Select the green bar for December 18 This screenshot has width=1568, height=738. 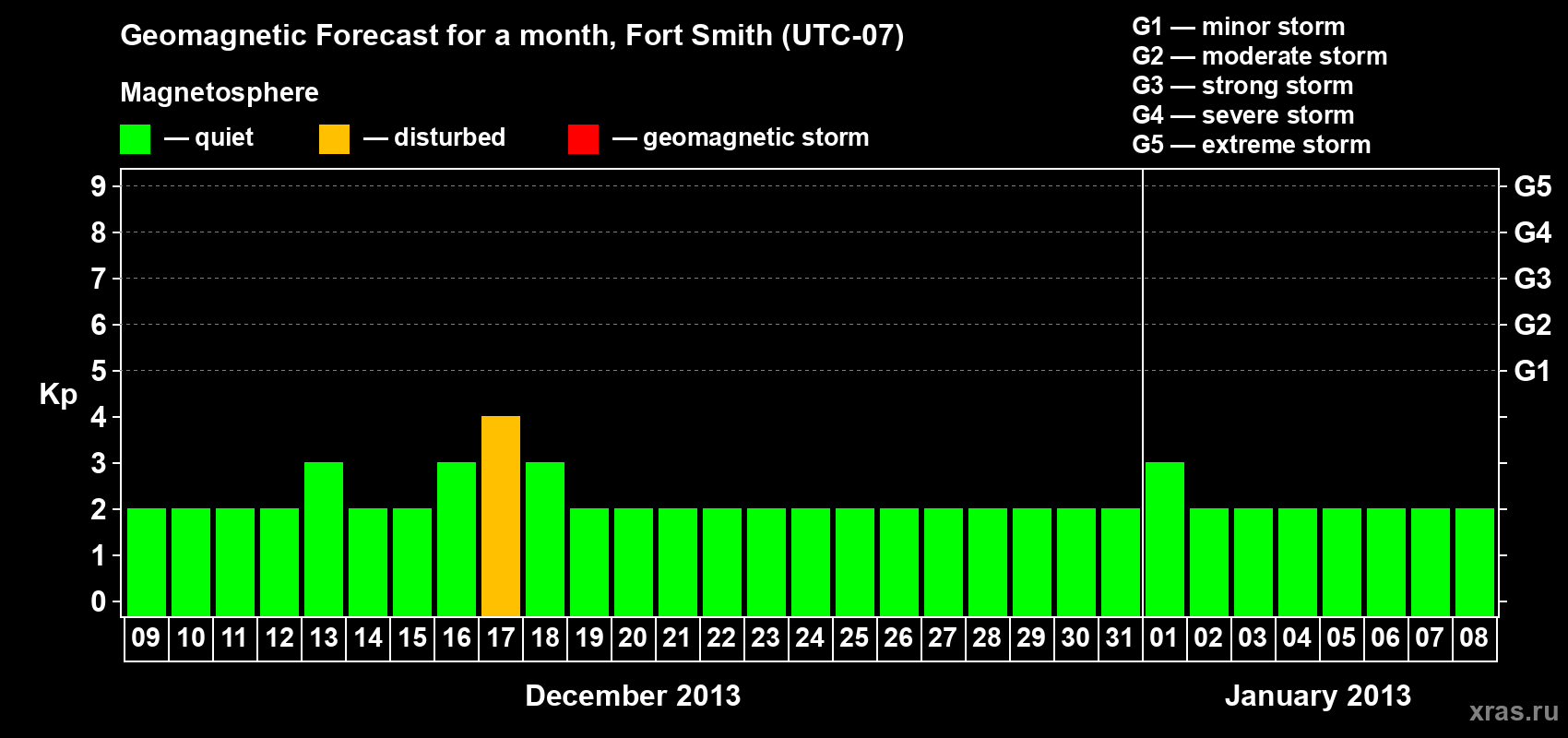coord(545,539)
